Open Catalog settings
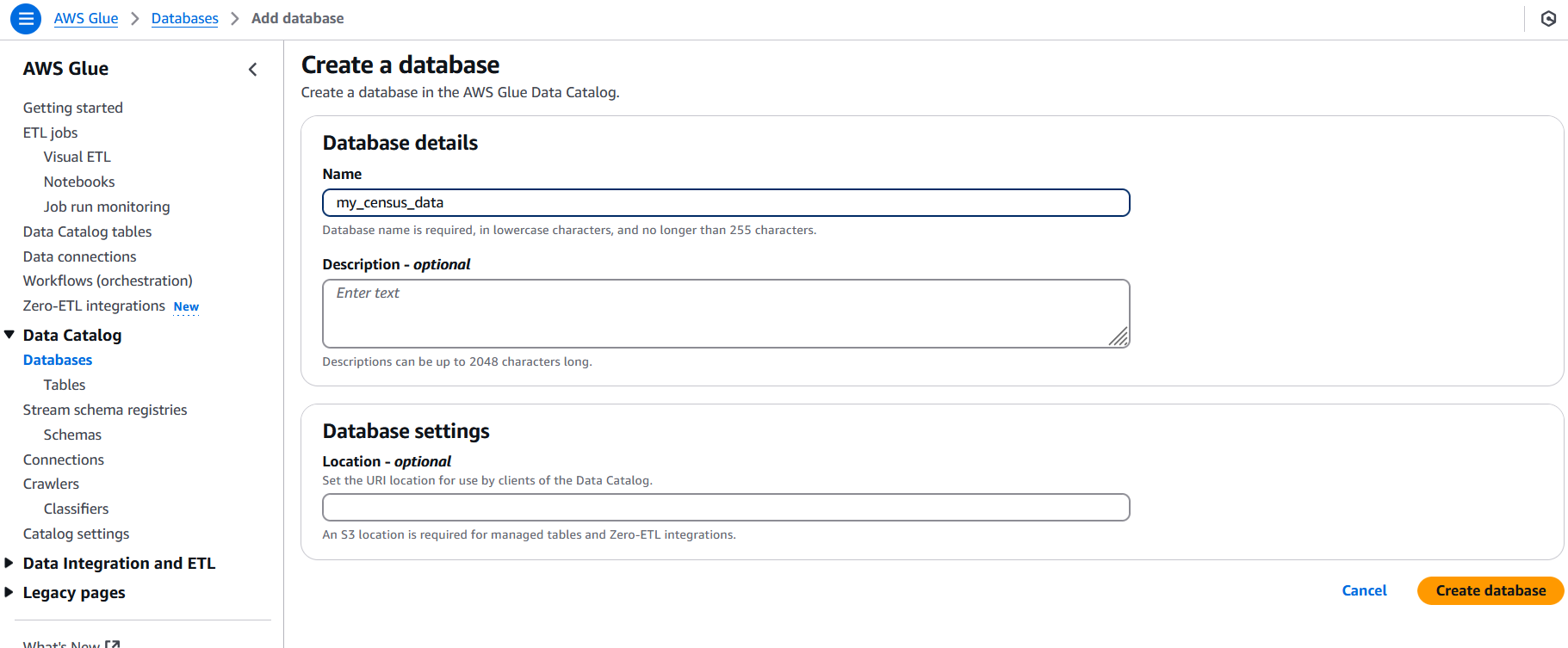 (x=76, y=534)
